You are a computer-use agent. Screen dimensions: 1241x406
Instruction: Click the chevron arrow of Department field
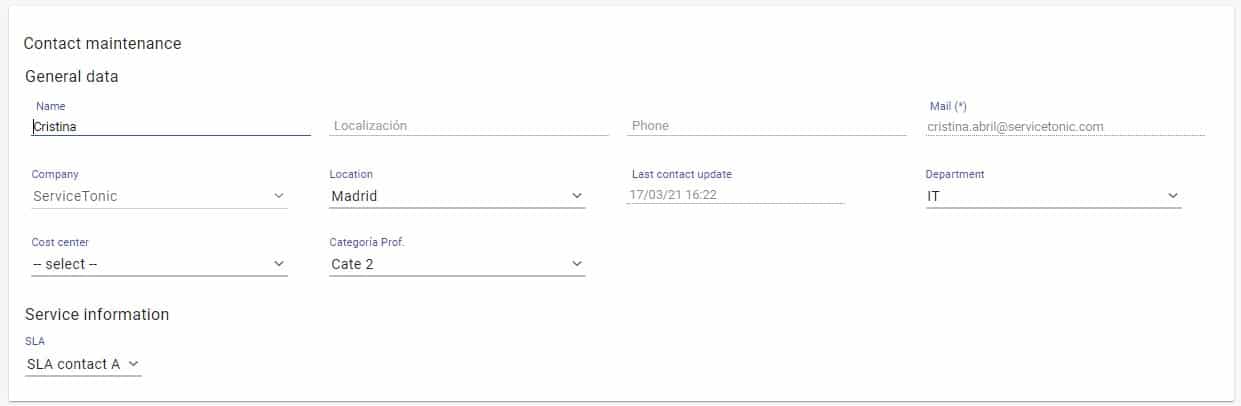point(1173,196)
